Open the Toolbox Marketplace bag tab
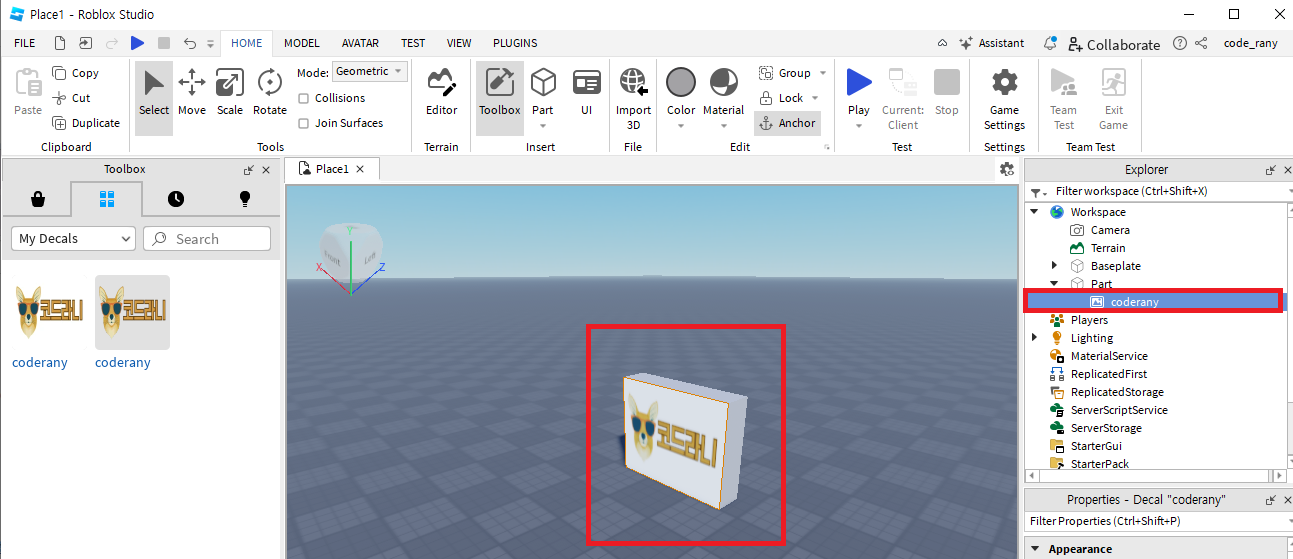 tap(37, 199)
